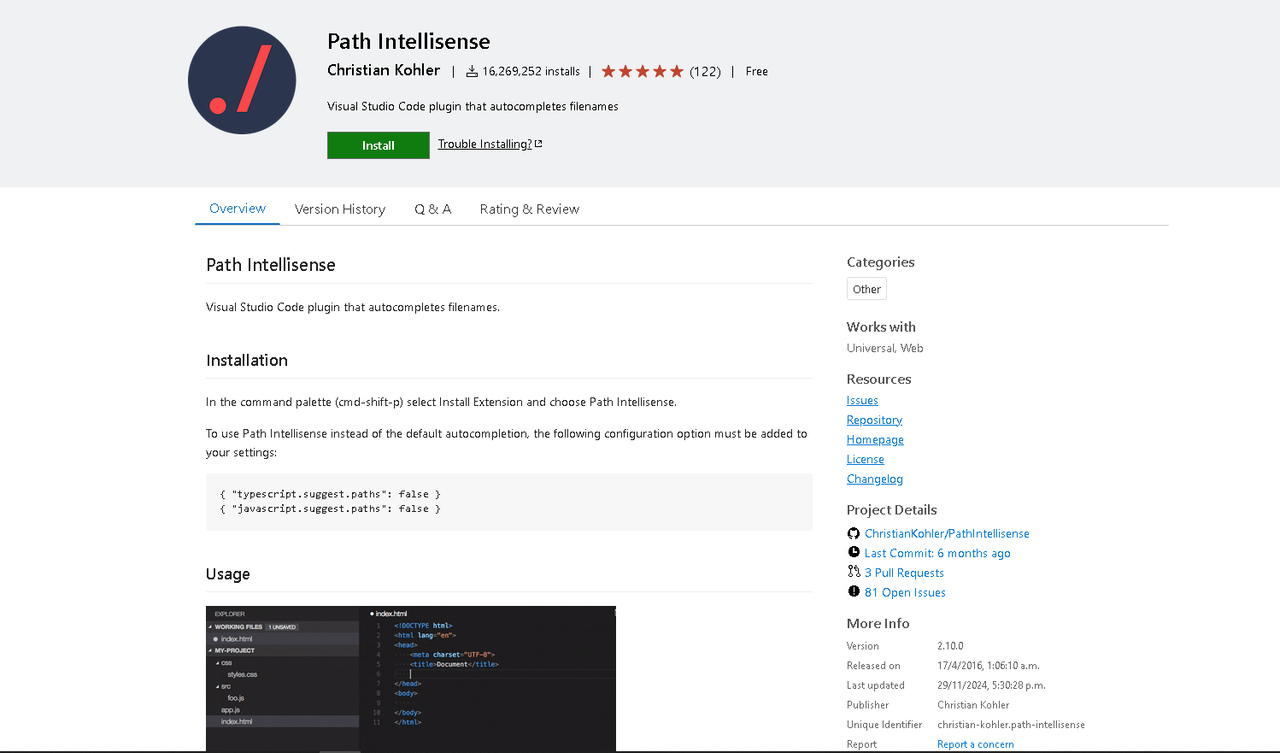Image resolution: width=1280 pixels, height=753 pixels.
Task: Click the star rating icons
Action: click(x=642, y=71)
